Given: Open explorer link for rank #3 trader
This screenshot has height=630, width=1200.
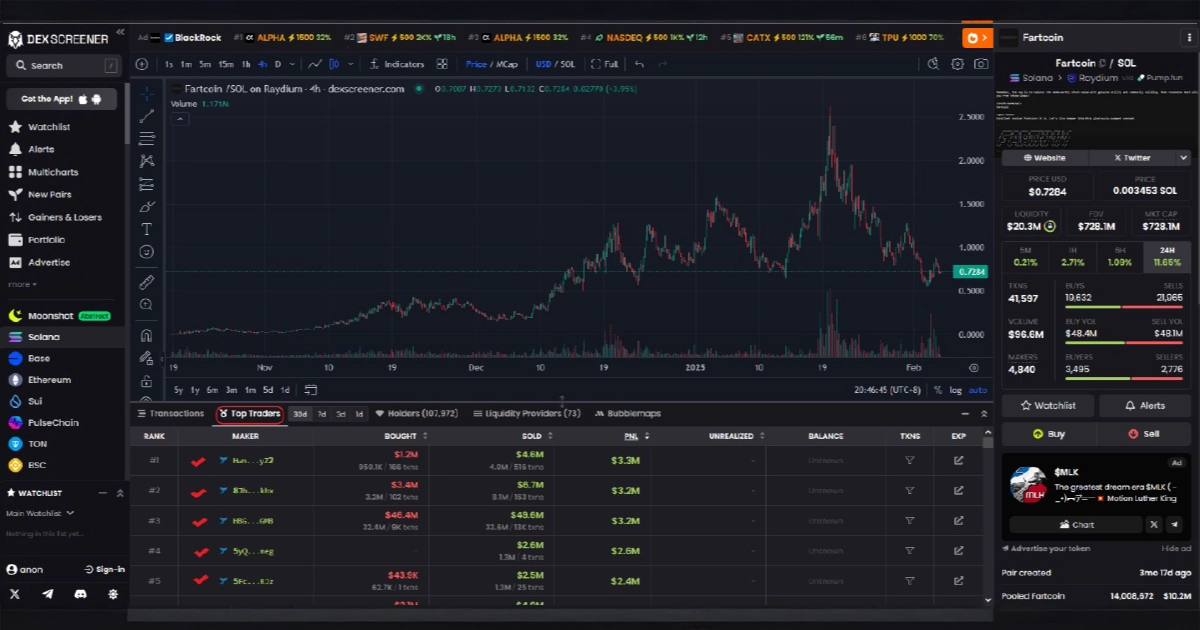Looking at the screenshot, I should (x=959, y=520).
